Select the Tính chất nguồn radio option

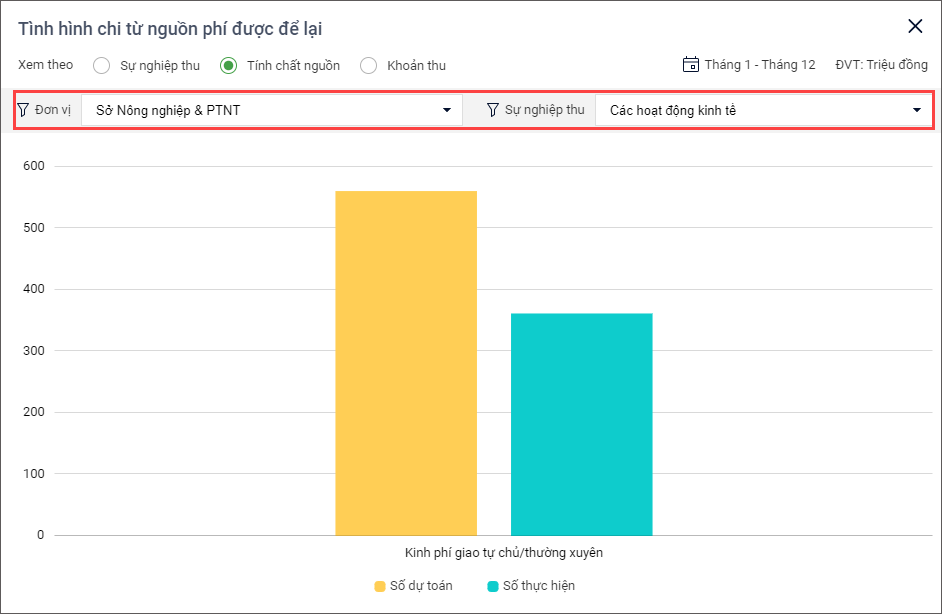[x=228, y=66]
